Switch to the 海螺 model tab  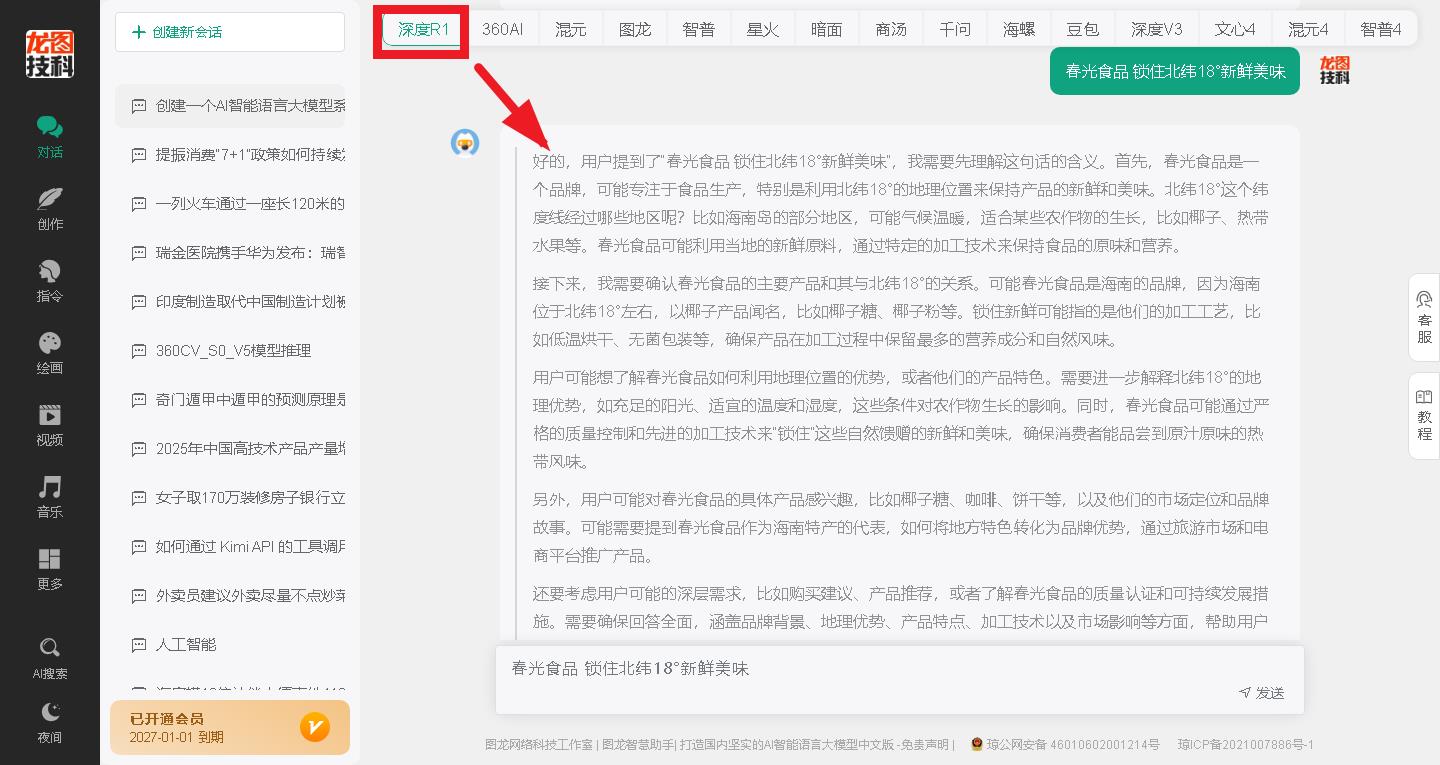click(x=1019, y=29)
